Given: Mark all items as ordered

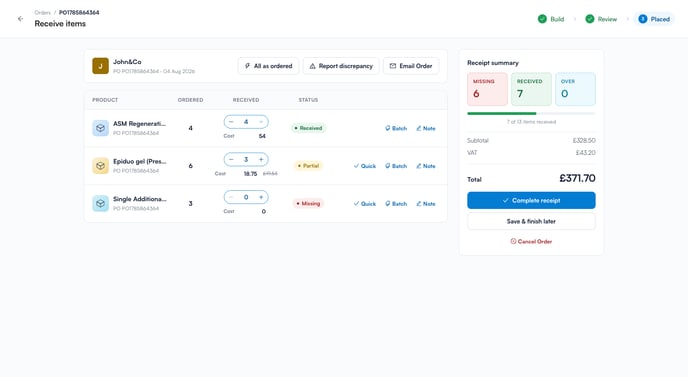Looking at the screenshot, I should (269, 66).
